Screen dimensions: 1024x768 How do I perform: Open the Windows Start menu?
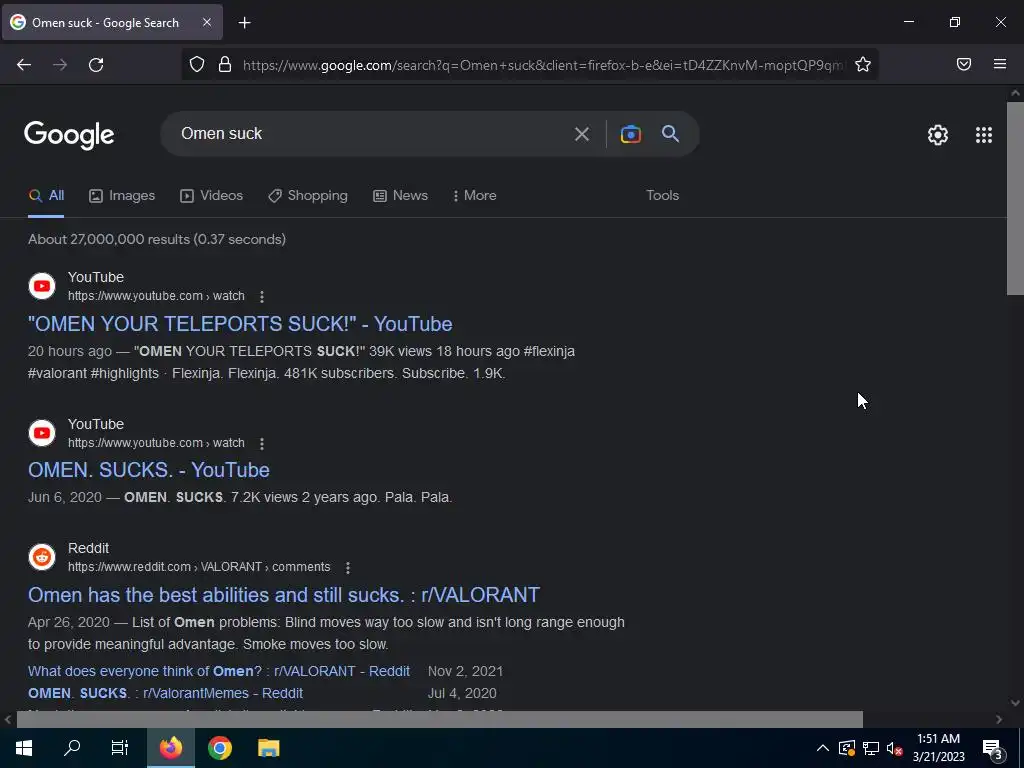click(x=24, y=748)
